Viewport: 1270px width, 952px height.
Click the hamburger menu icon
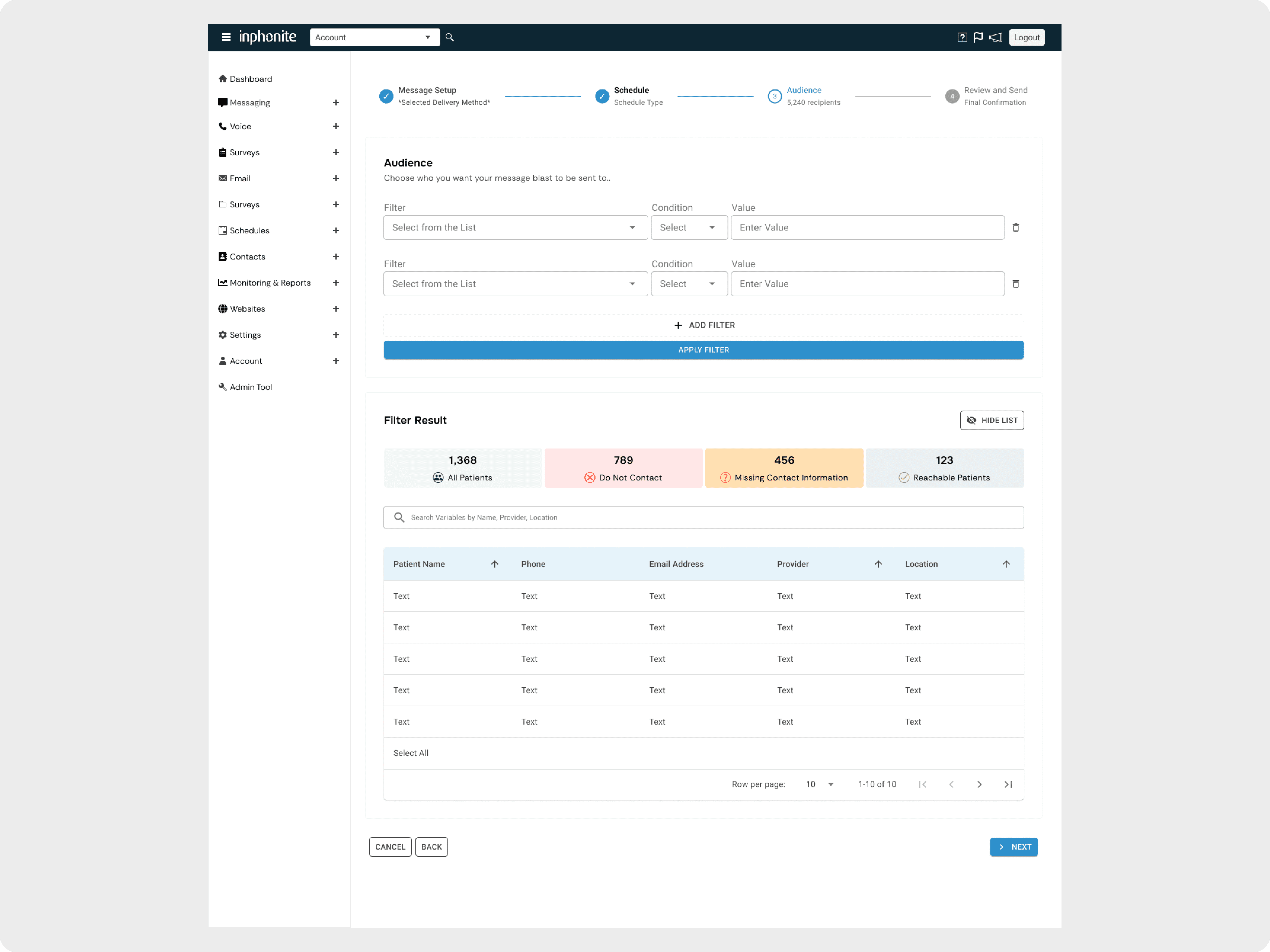pos(226,37)
